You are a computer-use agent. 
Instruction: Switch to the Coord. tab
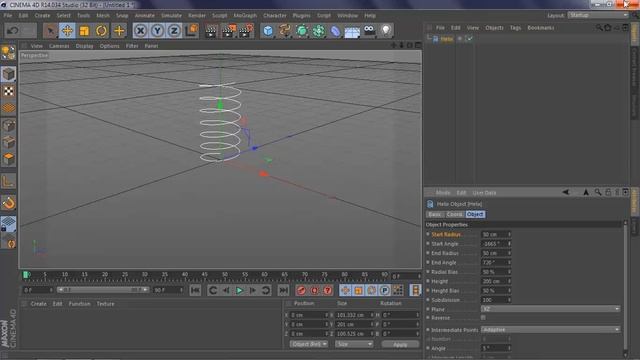point(455,214)
